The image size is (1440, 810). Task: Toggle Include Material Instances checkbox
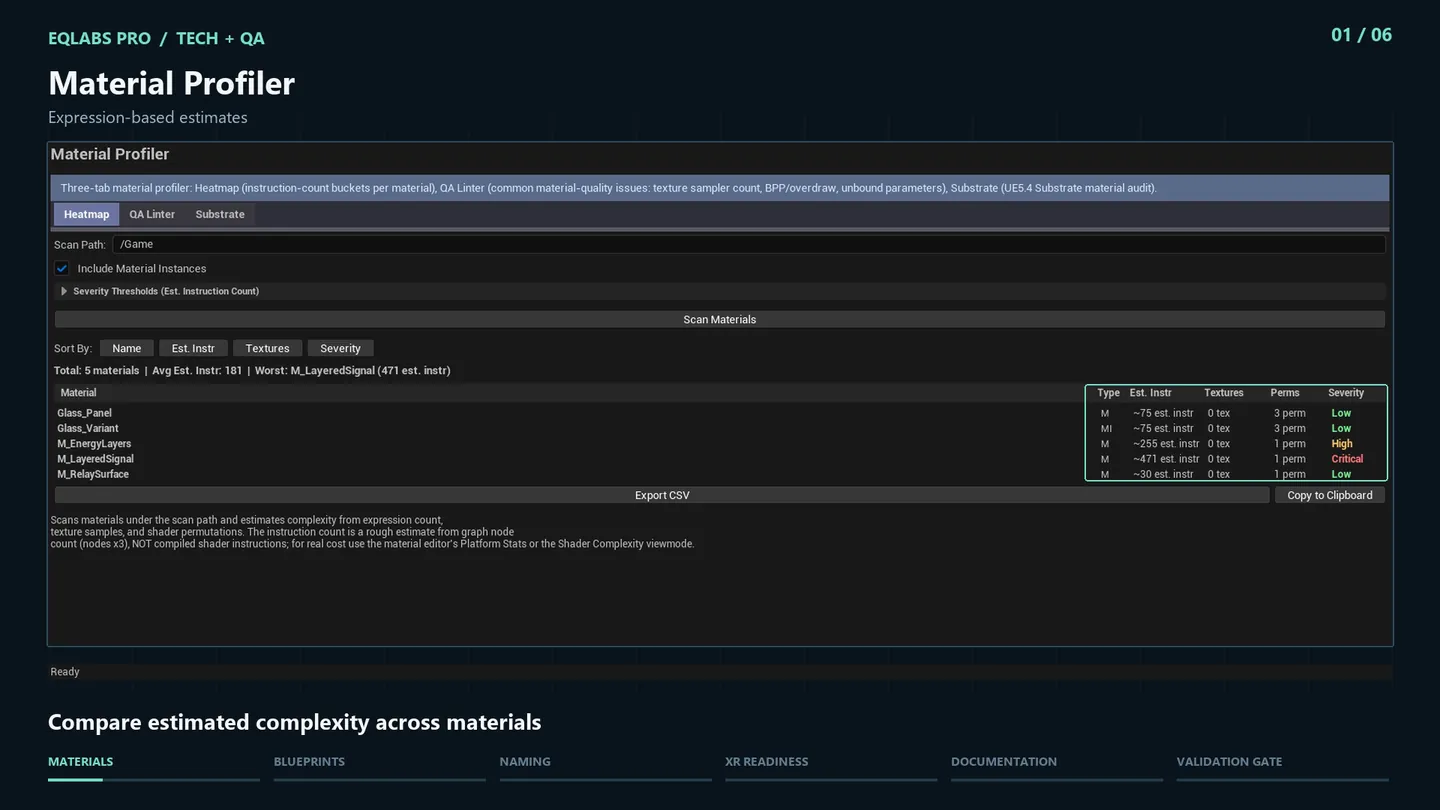62,268
